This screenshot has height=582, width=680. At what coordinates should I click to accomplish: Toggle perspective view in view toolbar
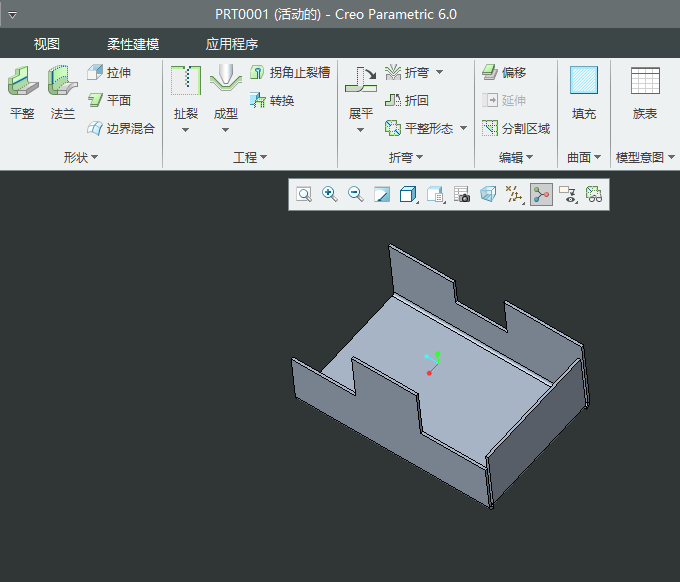click(x=487, y=195)
